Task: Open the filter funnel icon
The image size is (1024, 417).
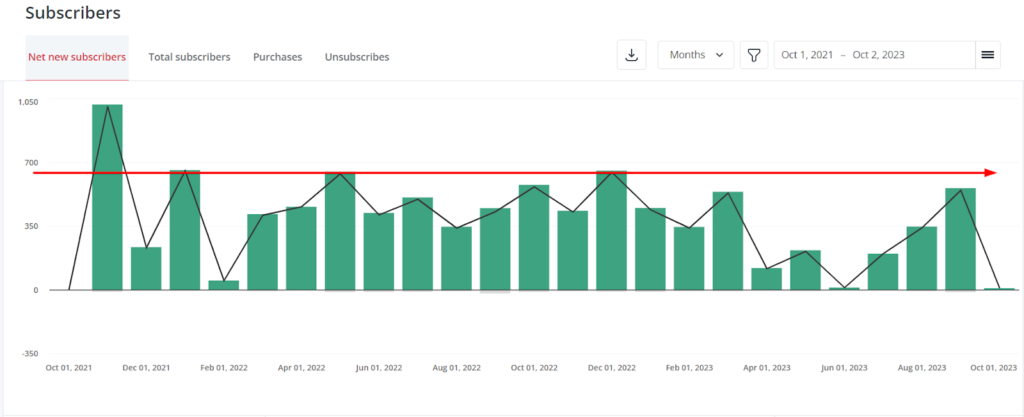Action: tap(753, 55)
